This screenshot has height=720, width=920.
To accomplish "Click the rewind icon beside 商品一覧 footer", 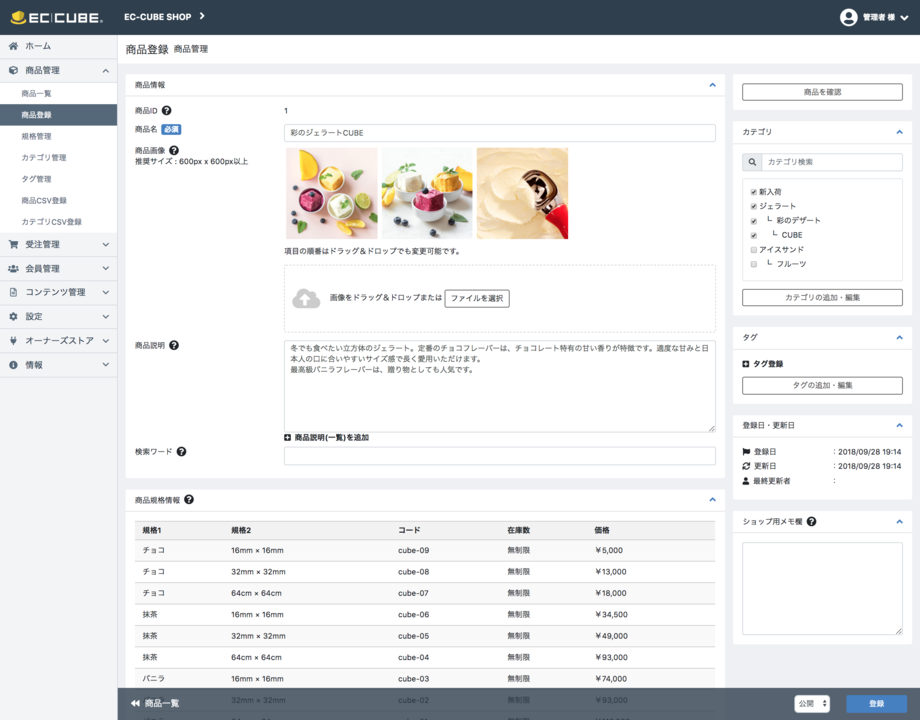I will pyautogui.click(x=136, y=703).
